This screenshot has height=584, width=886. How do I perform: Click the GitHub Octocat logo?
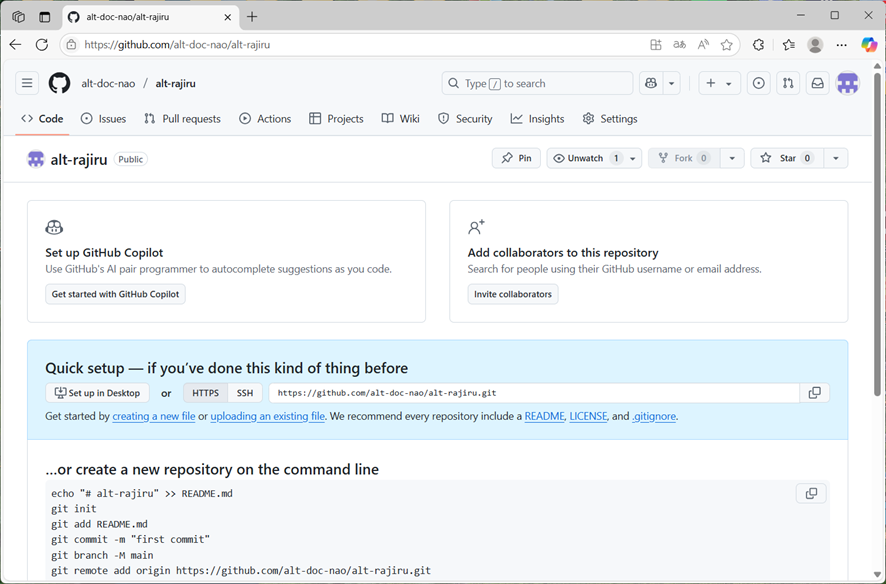point(59,84)
